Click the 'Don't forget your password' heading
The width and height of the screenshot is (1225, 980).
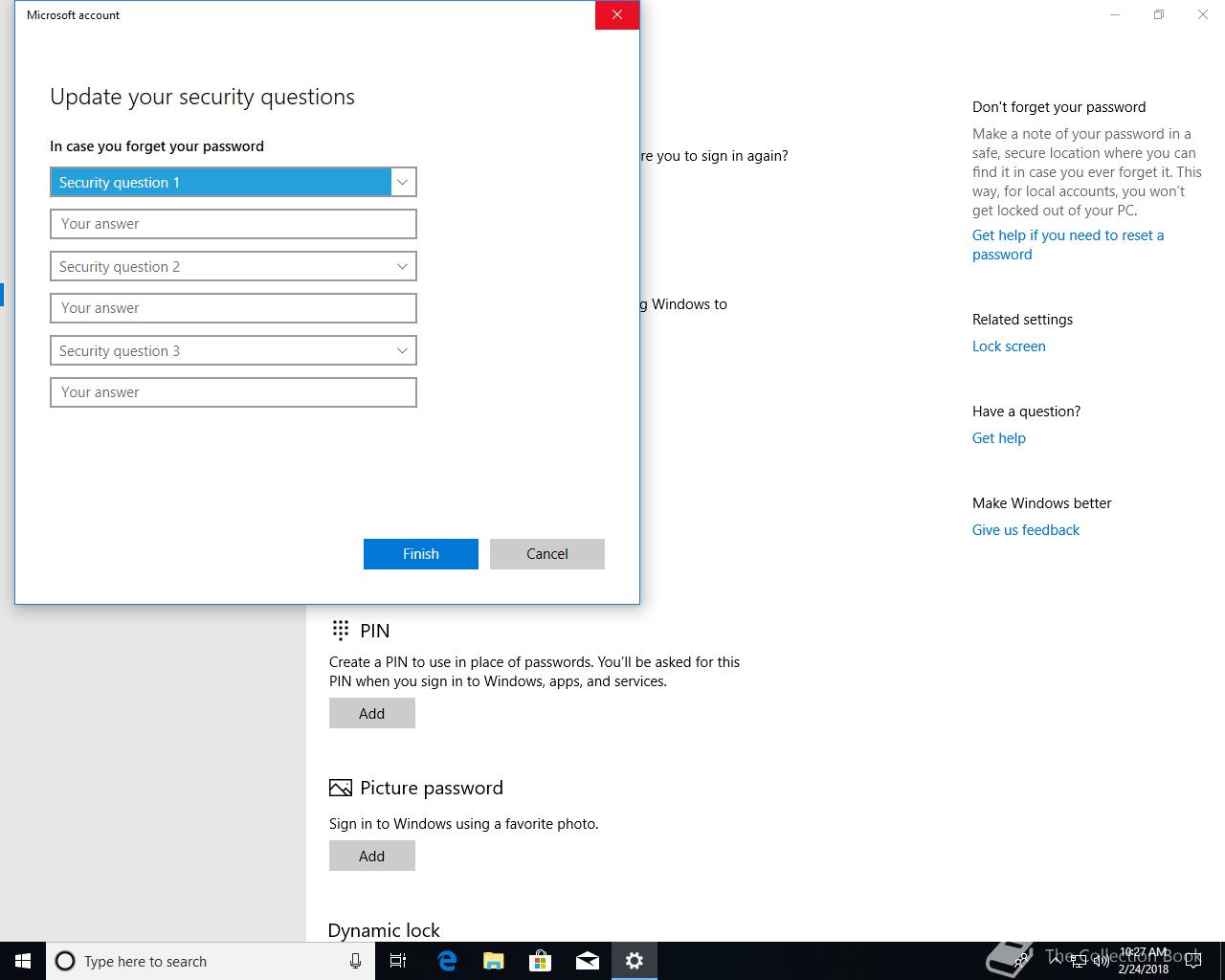(1058, 107)
